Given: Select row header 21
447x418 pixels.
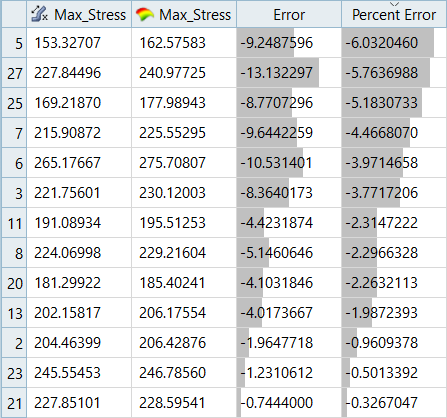Looking at the screenshot, I should (x=14, y=403).
